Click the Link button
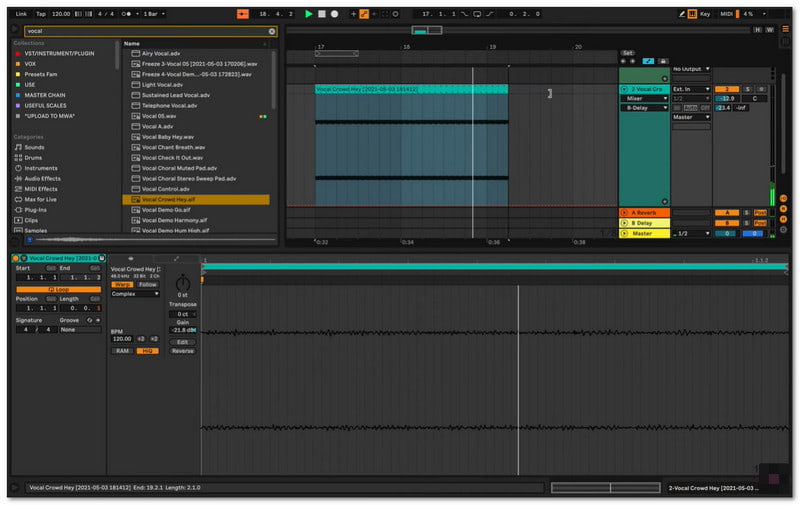The width and height of the screenshot is (800, 505). click(21, 14)
